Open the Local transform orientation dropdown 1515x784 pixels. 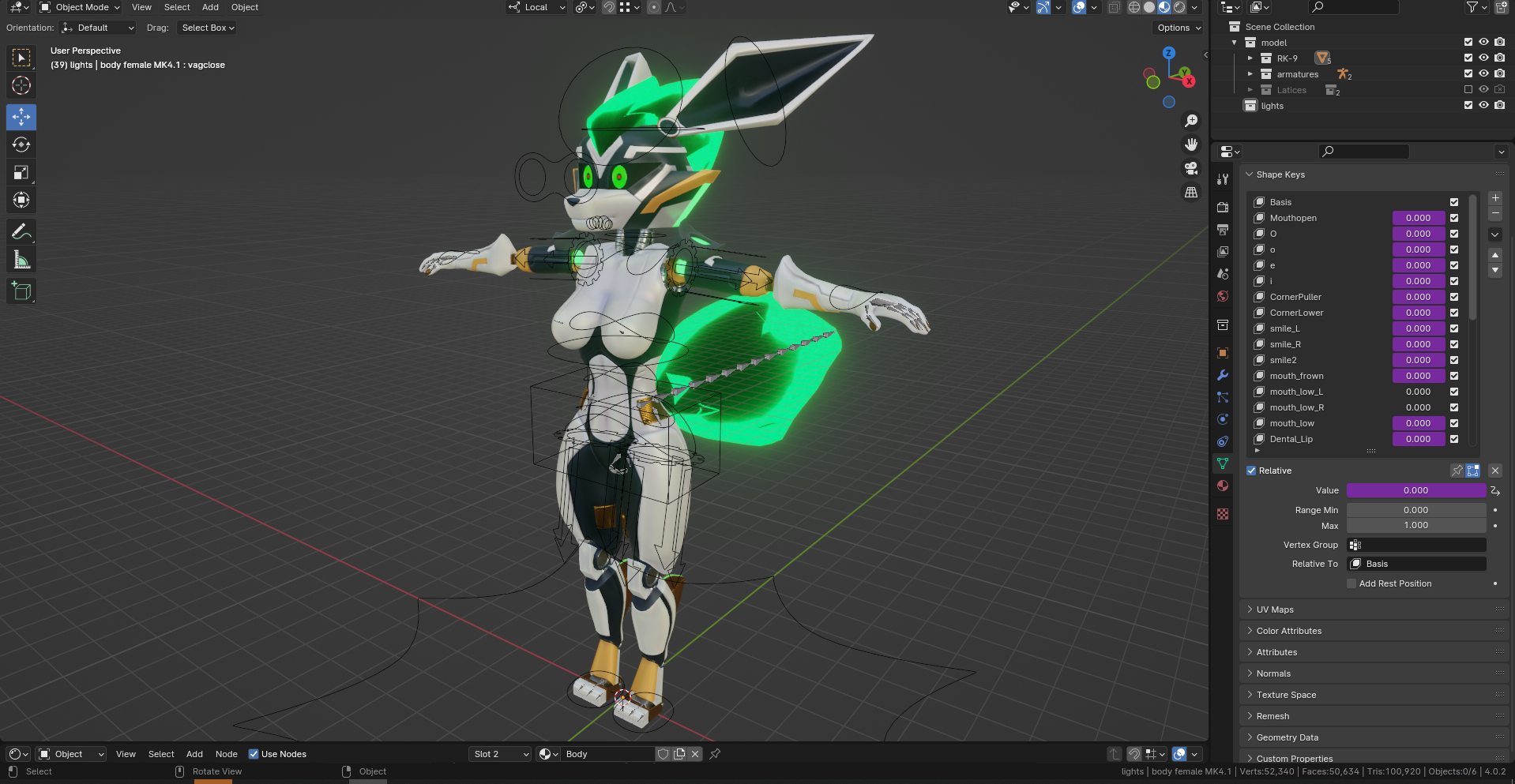[537, 7]
